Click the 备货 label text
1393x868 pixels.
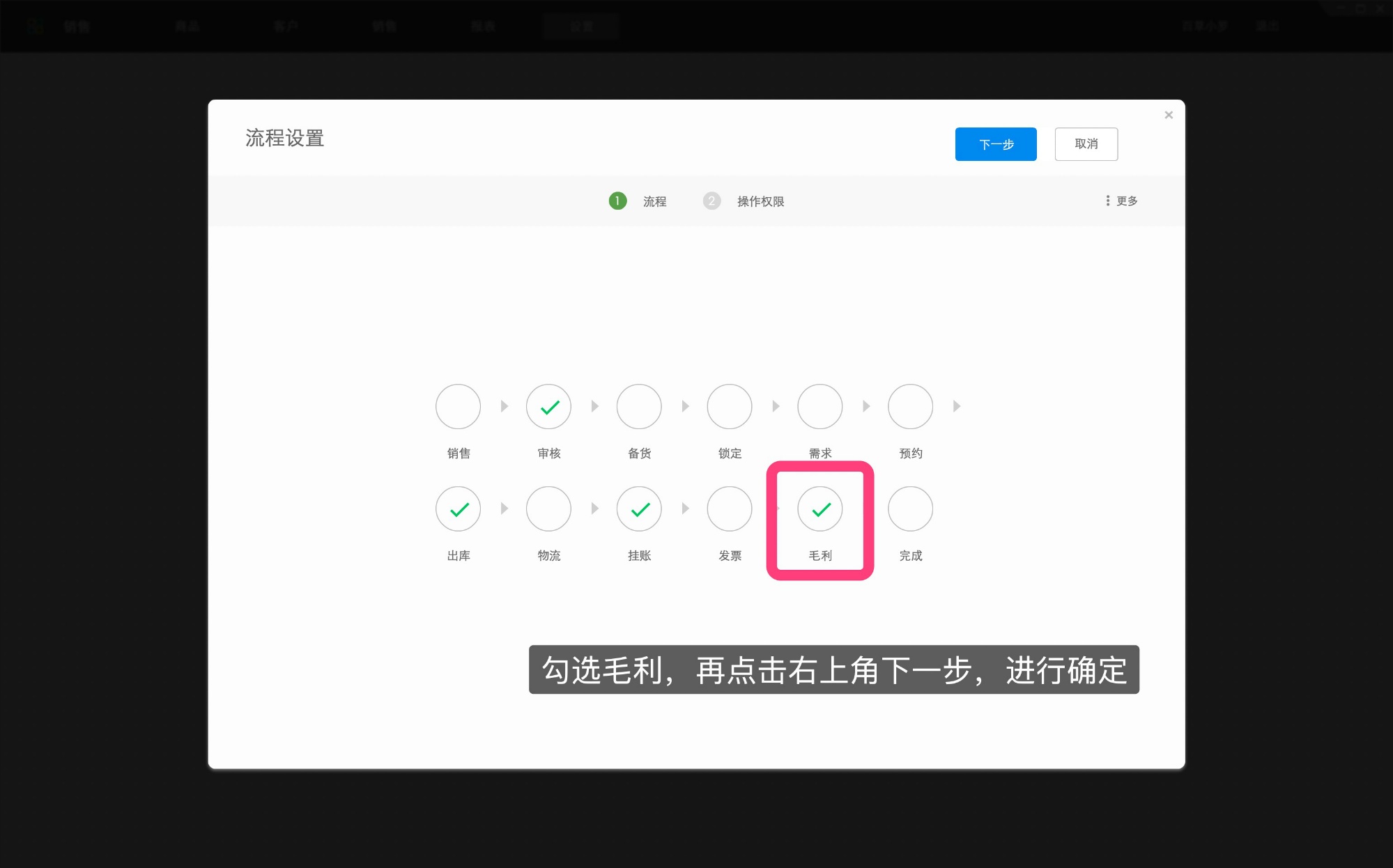[x=640, y=454]
